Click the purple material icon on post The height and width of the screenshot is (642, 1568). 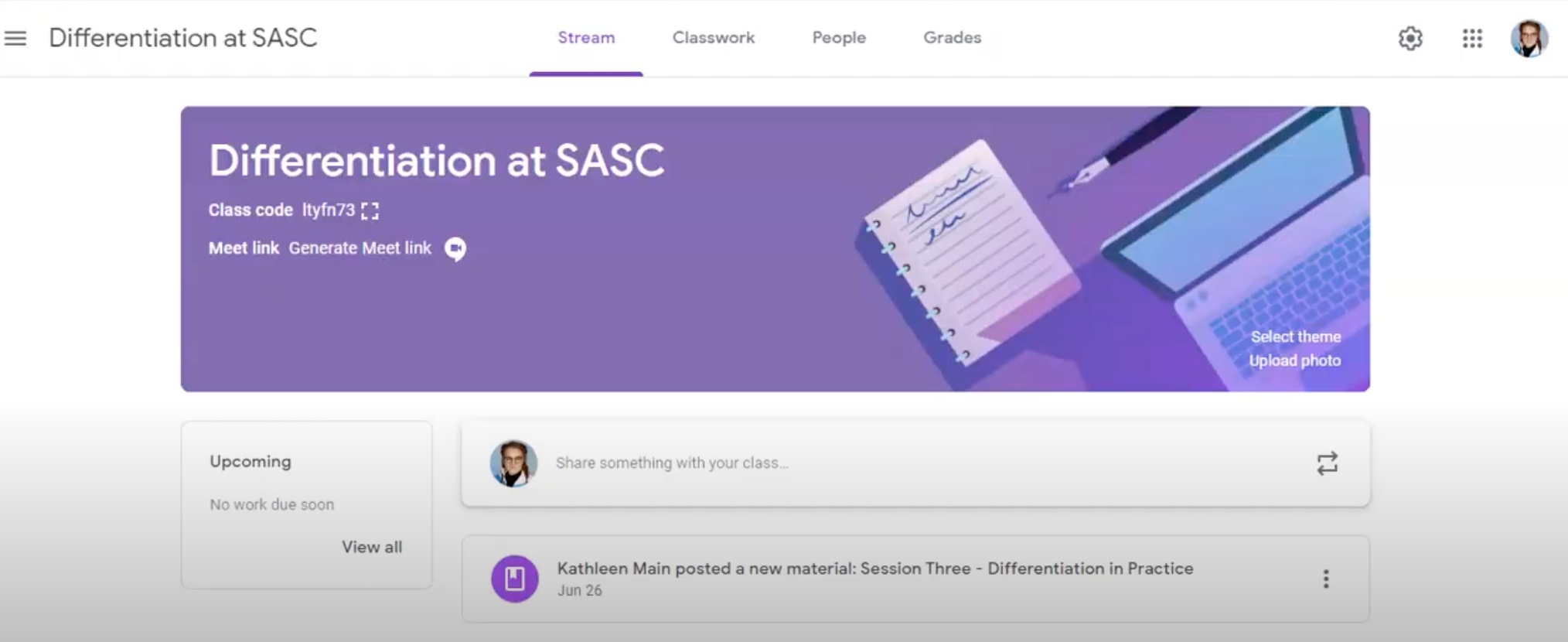point(515,579)
